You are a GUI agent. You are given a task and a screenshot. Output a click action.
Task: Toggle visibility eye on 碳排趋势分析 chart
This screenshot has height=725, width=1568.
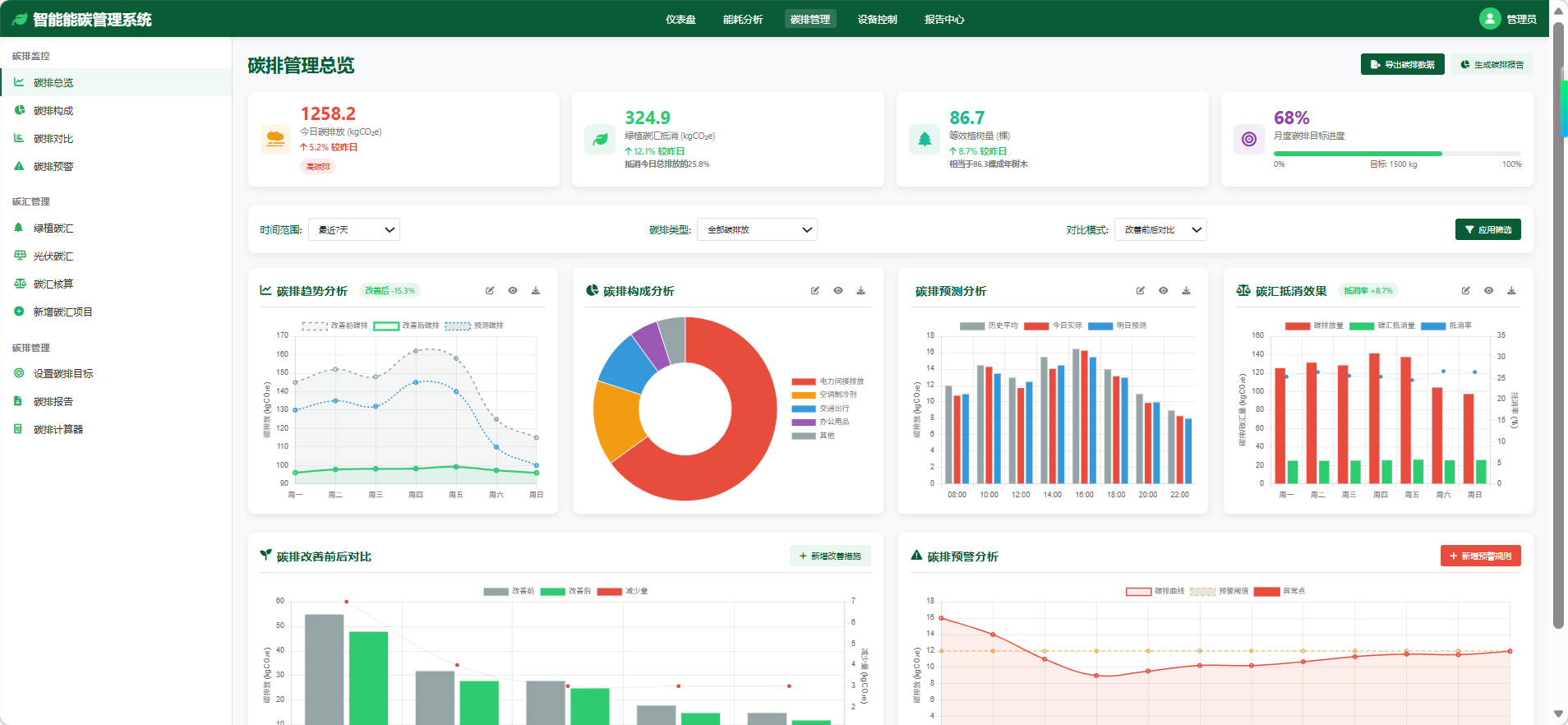click(513, 291)
